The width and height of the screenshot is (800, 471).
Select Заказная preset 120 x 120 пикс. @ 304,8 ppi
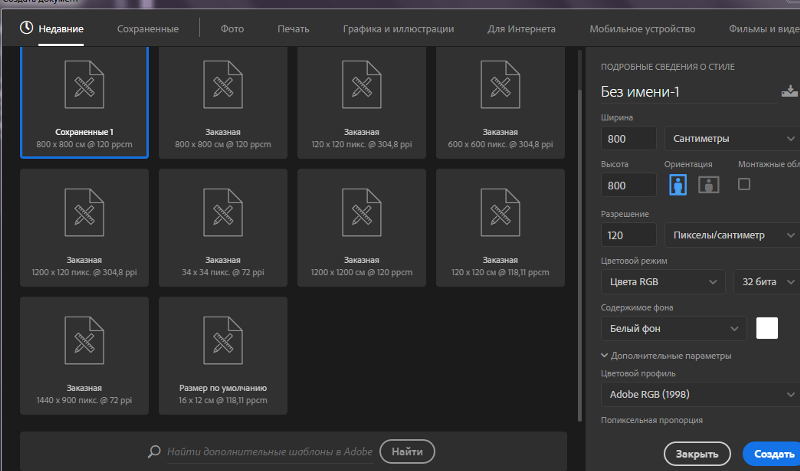point(362,102)
